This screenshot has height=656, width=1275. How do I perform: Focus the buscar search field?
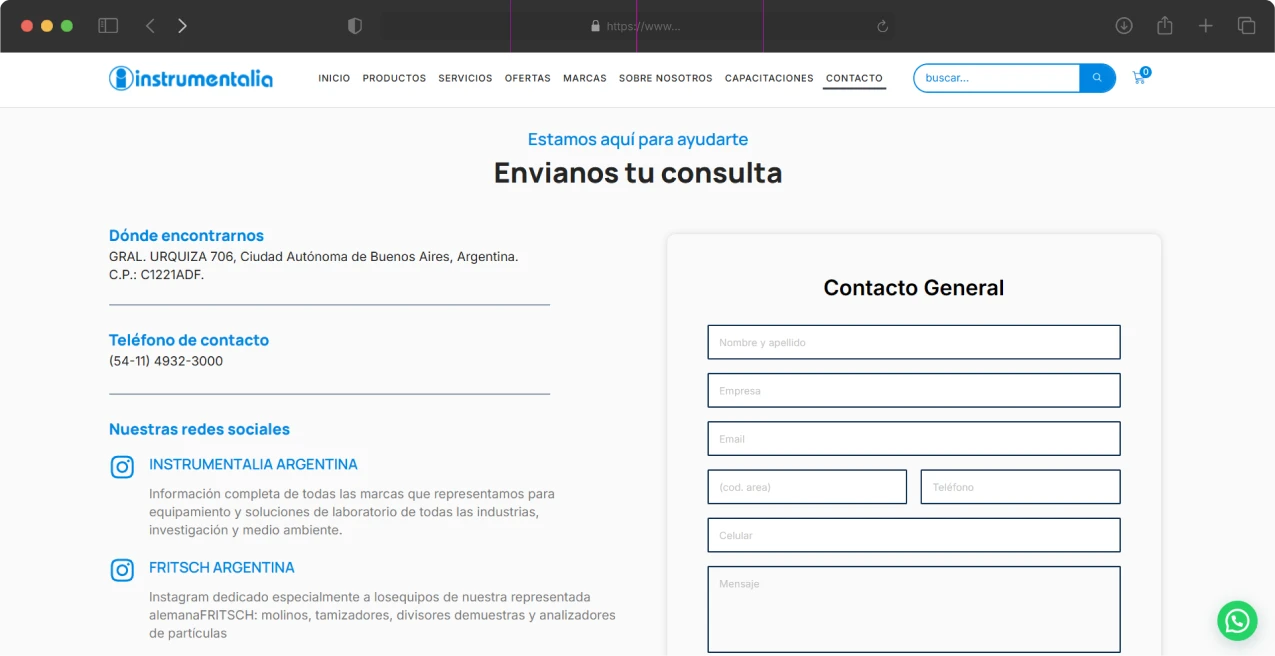997,78
